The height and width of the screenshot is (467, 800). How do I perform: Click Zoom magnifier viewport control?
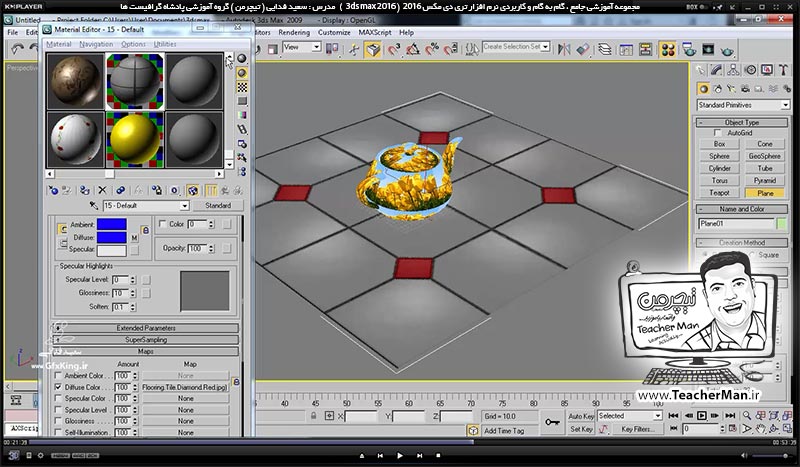coord(746,415)
